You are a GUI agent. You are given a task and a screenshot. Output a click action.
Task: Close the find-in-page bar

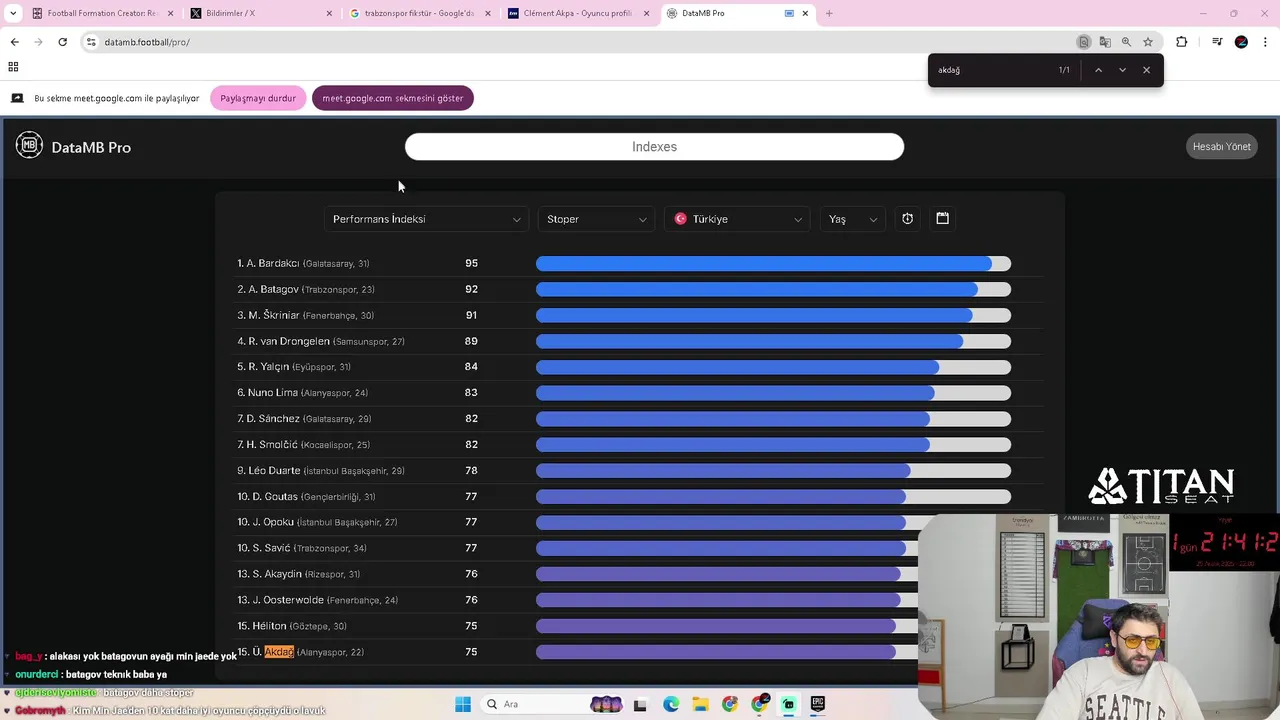1146,70
